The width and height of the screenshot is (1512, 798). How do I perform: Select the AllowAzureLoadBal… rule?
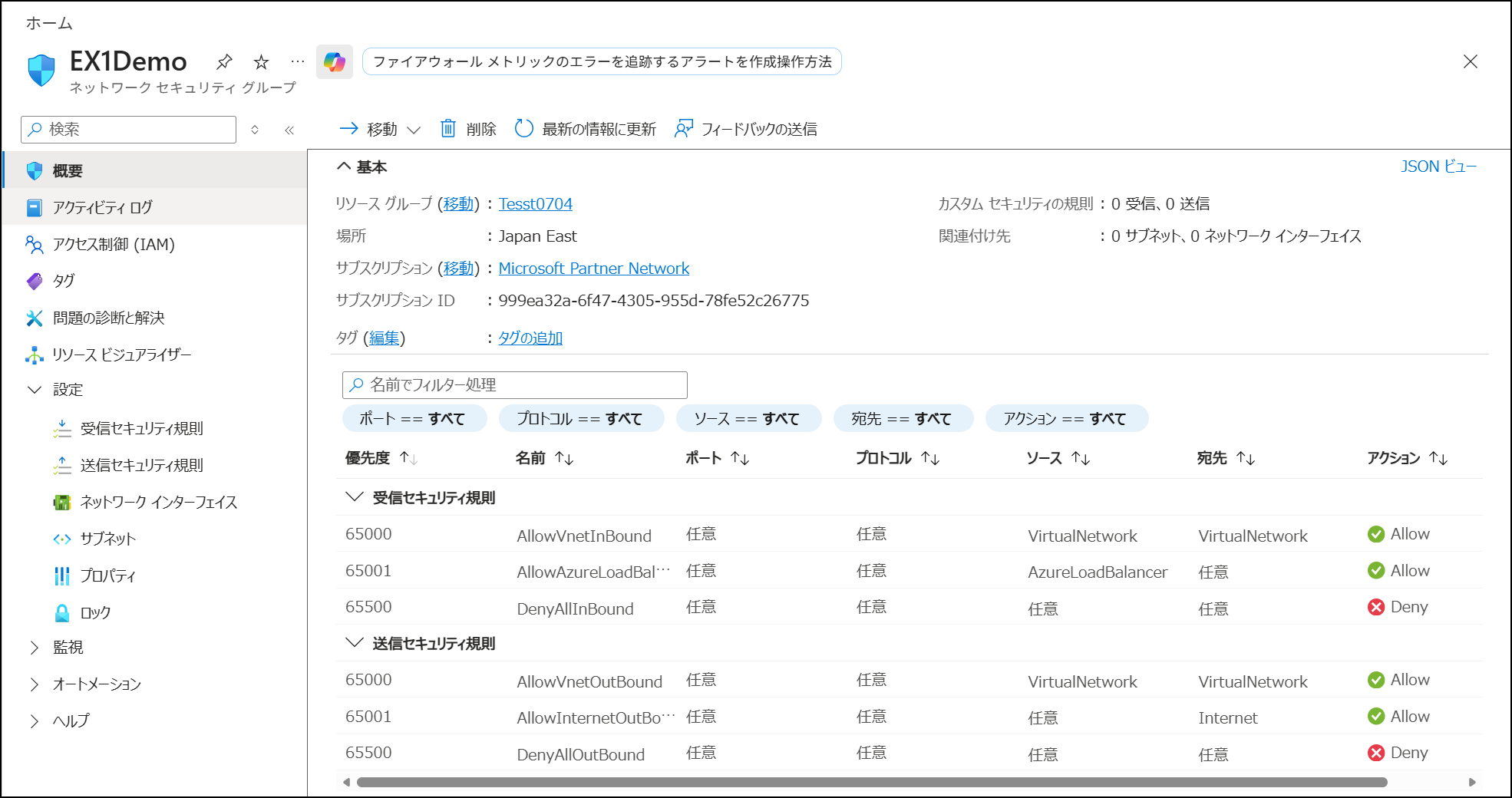coord(593,572)
